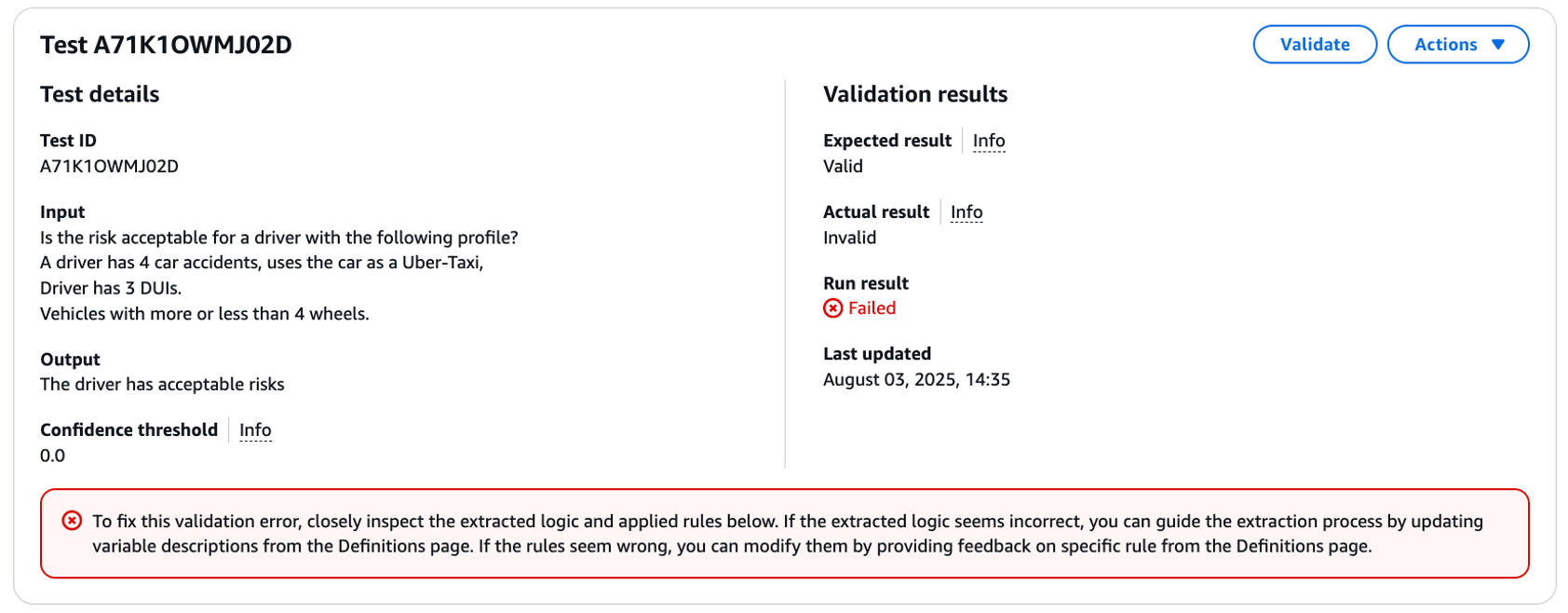
Task: Open the Actual result Info tooltip
Action: click(x=966, y=211)
